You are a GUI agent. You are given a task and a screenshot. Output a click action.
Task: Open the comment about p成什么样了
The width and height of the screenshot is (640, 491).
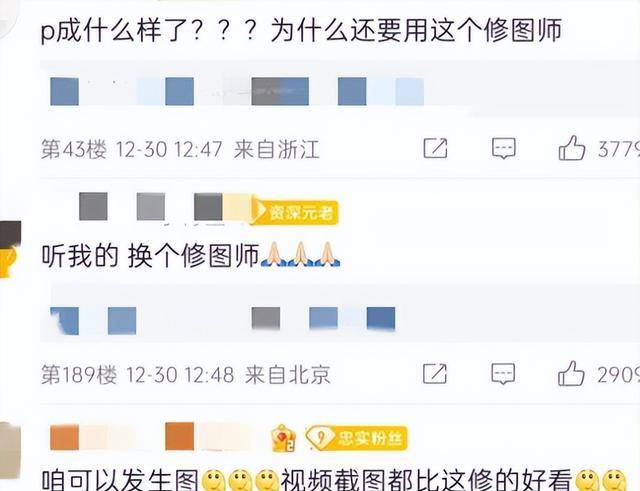click(x=302, y=30)
